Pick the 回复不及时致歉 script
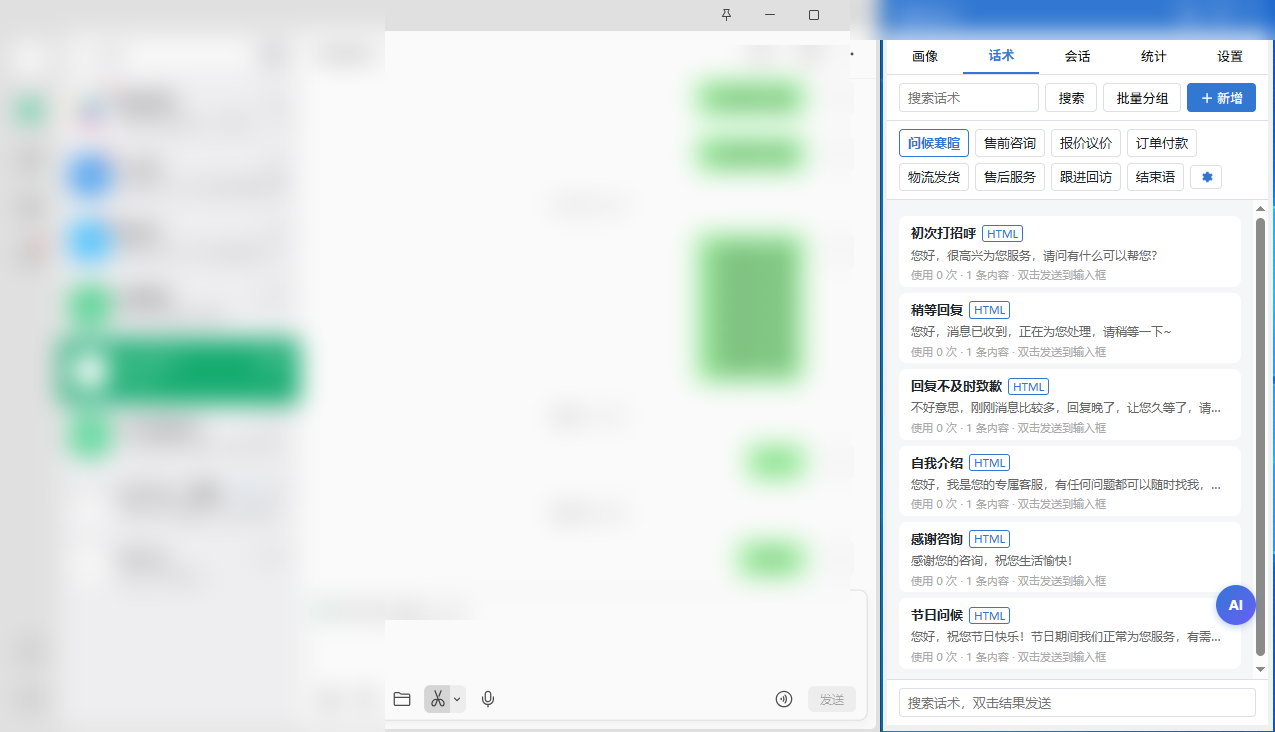1275x732 pixels. pyautogui.click(x=1070, y=404)
